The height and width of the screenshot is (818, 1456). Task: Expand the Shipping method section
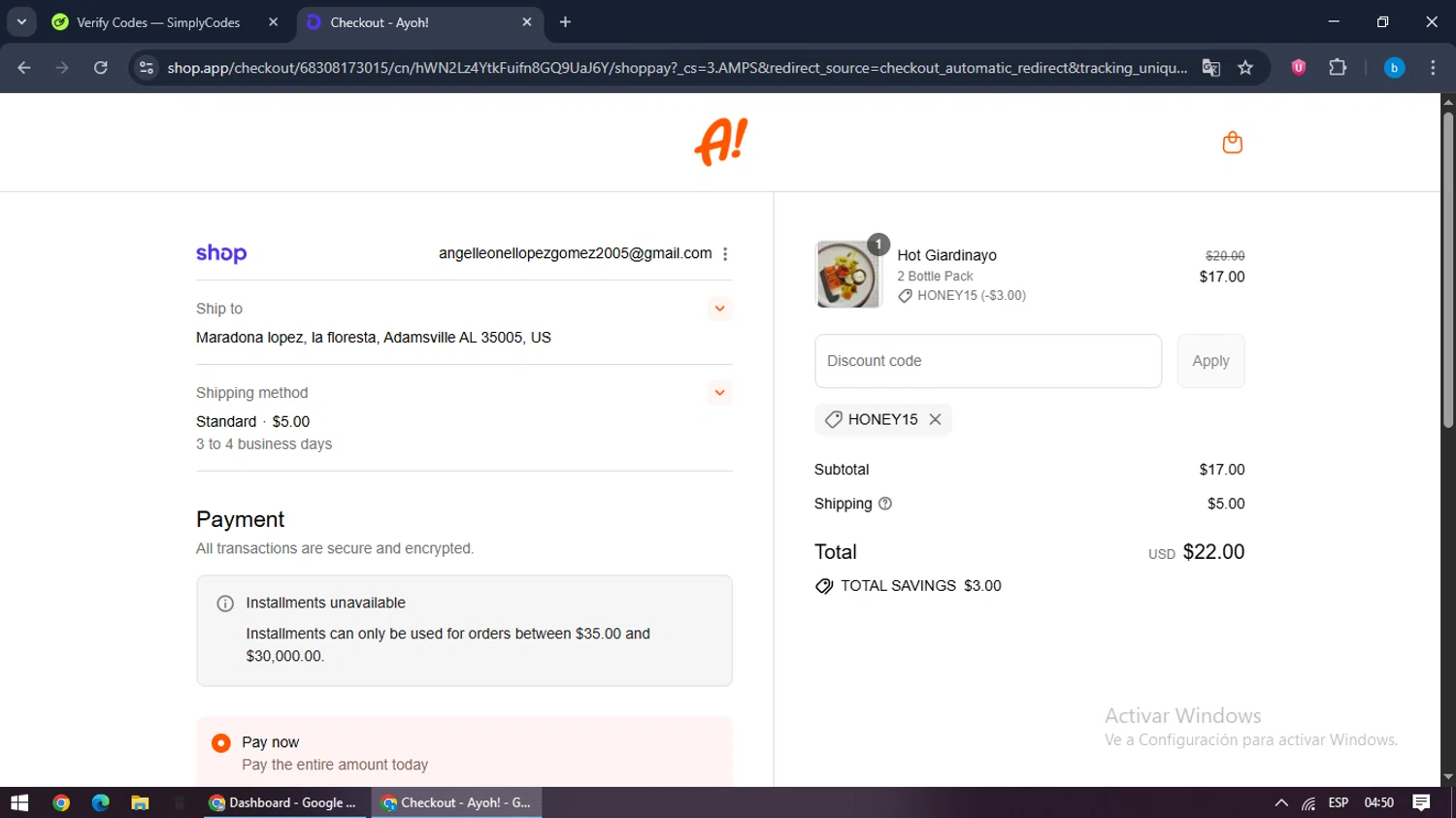point(719,393)
